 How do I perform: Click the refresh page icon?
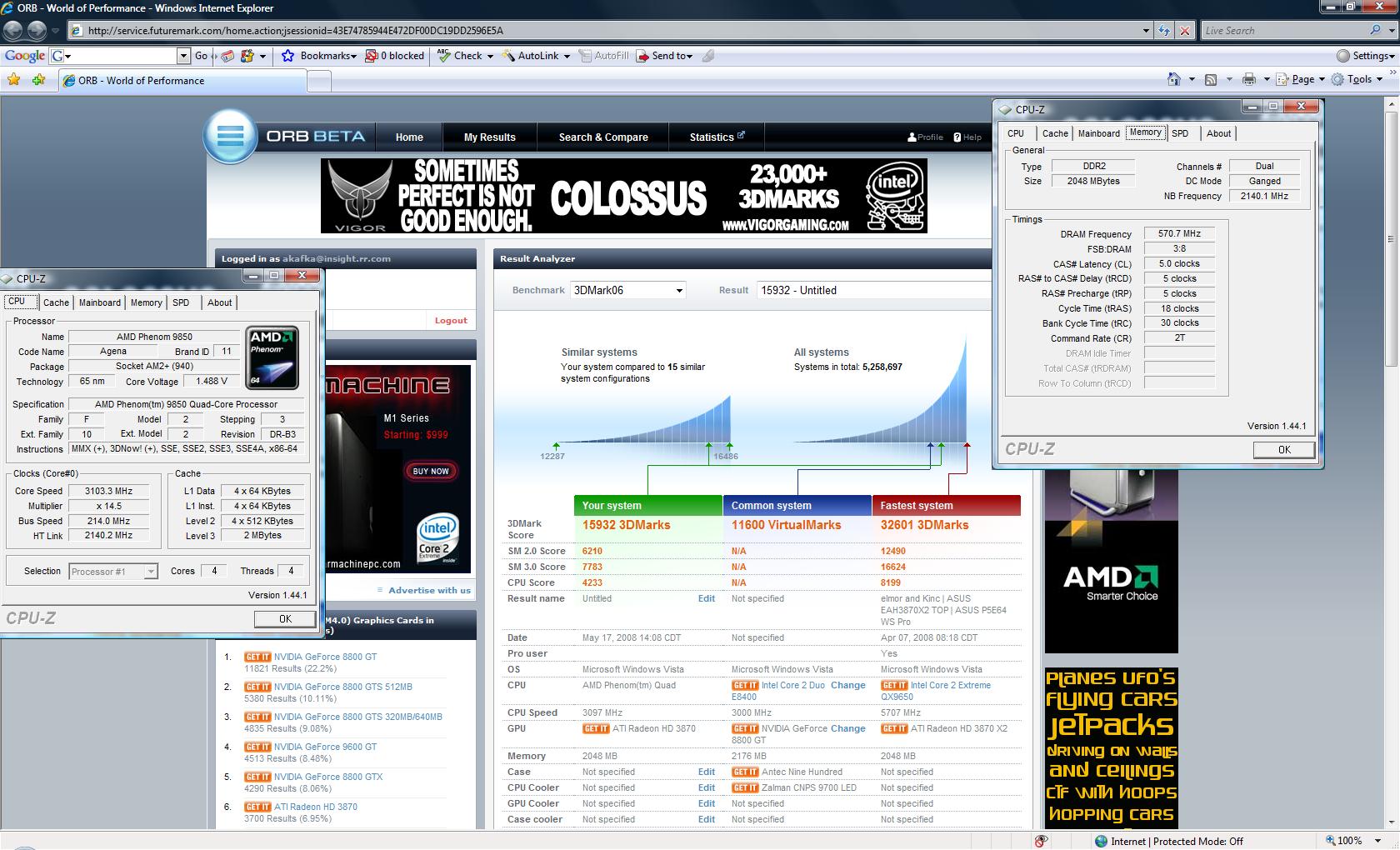(x=1164, y=31)
